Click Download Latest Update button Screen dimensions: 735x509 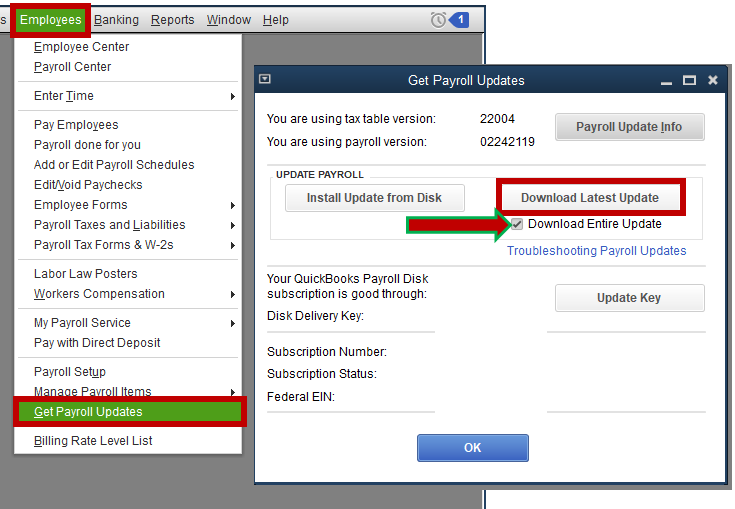tap(590, 198)
